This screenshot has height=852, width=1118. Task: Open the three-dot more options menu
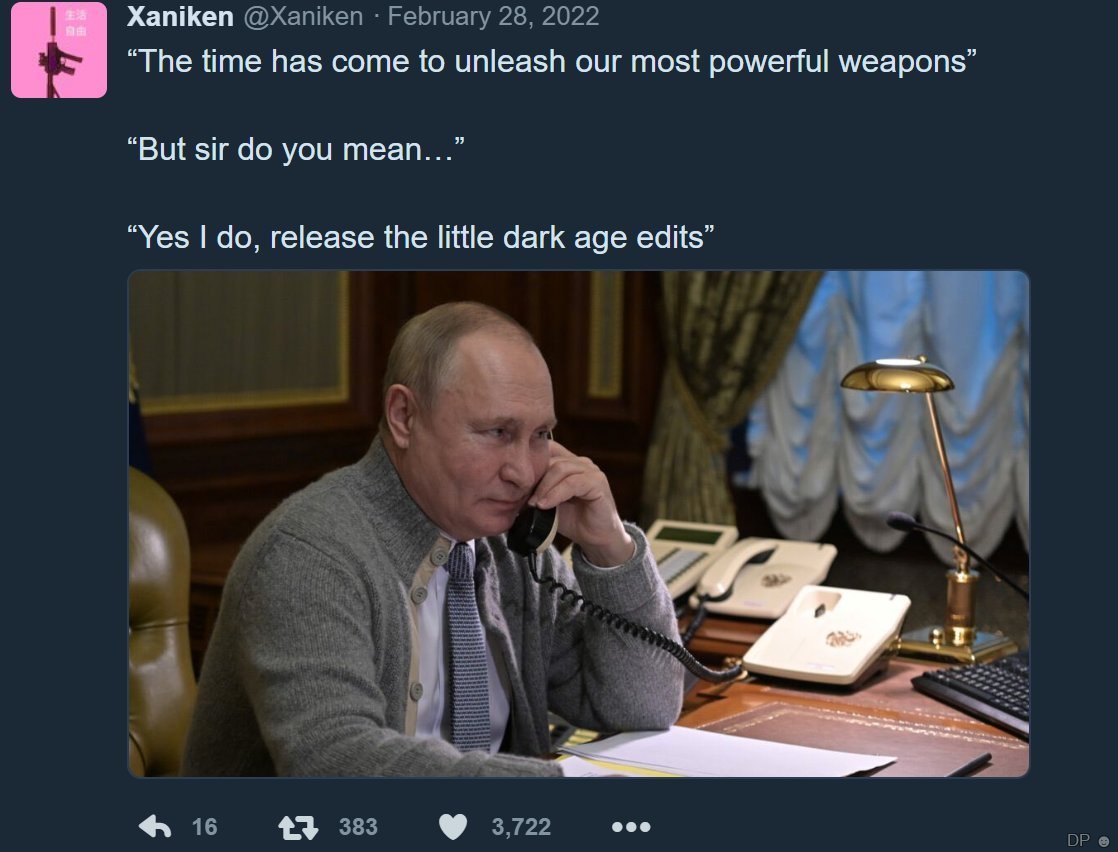pos(631,827)
